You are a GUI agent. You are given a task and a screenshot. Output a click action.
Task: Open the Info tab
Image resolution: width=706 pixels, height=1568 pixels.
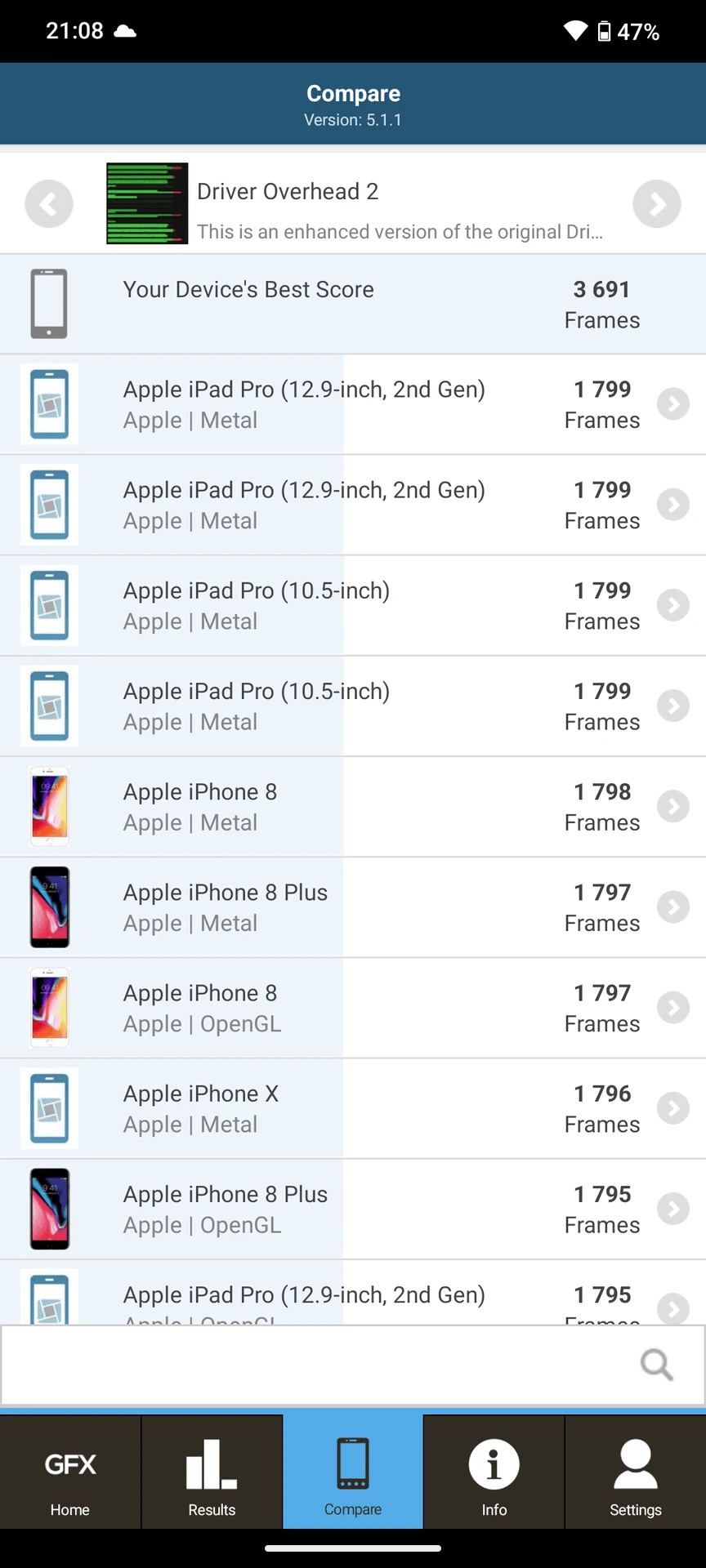click(x=494, y=1472)
